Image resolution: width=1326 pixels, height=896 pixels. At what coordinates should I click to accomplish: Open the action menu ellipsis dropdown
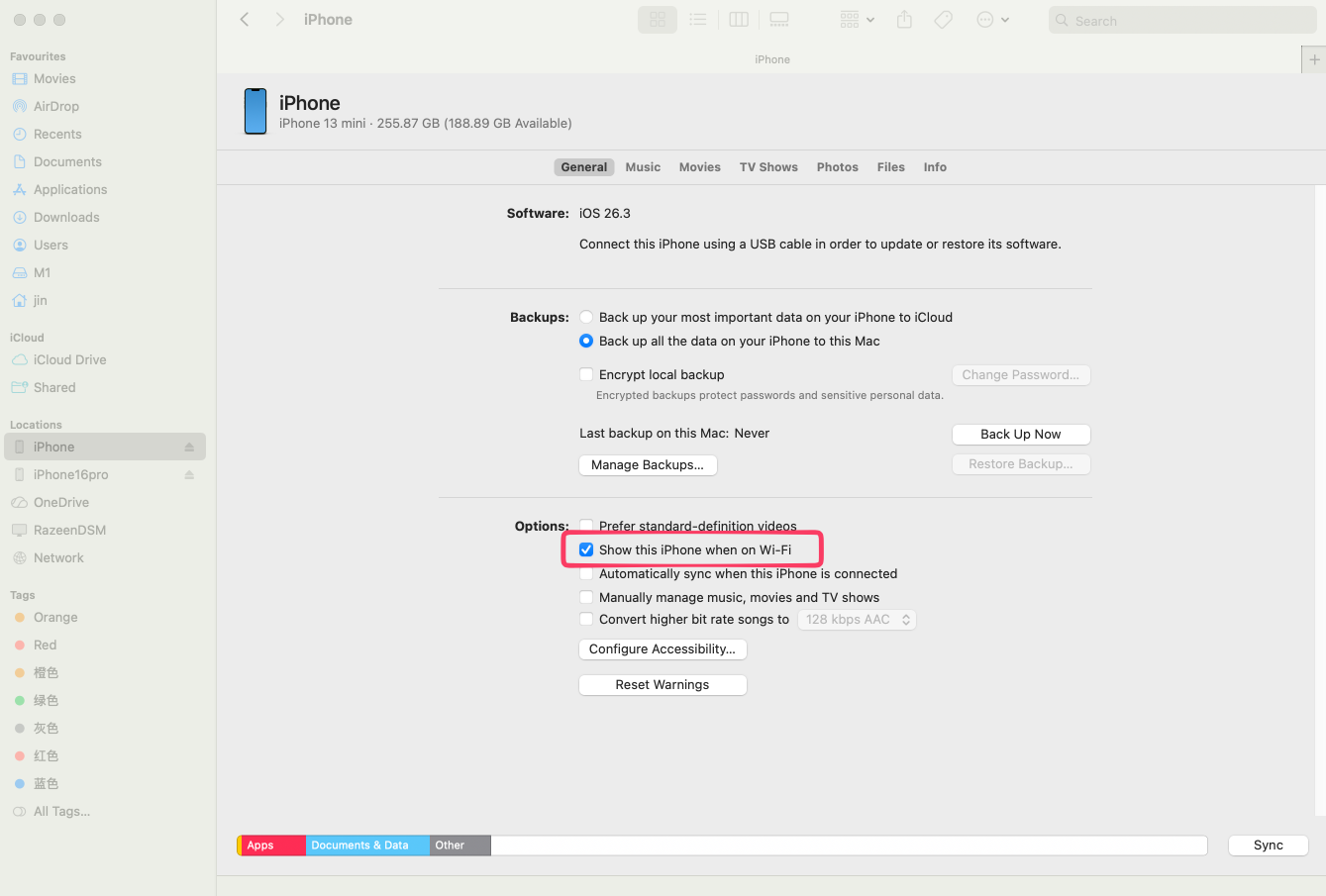992,20
